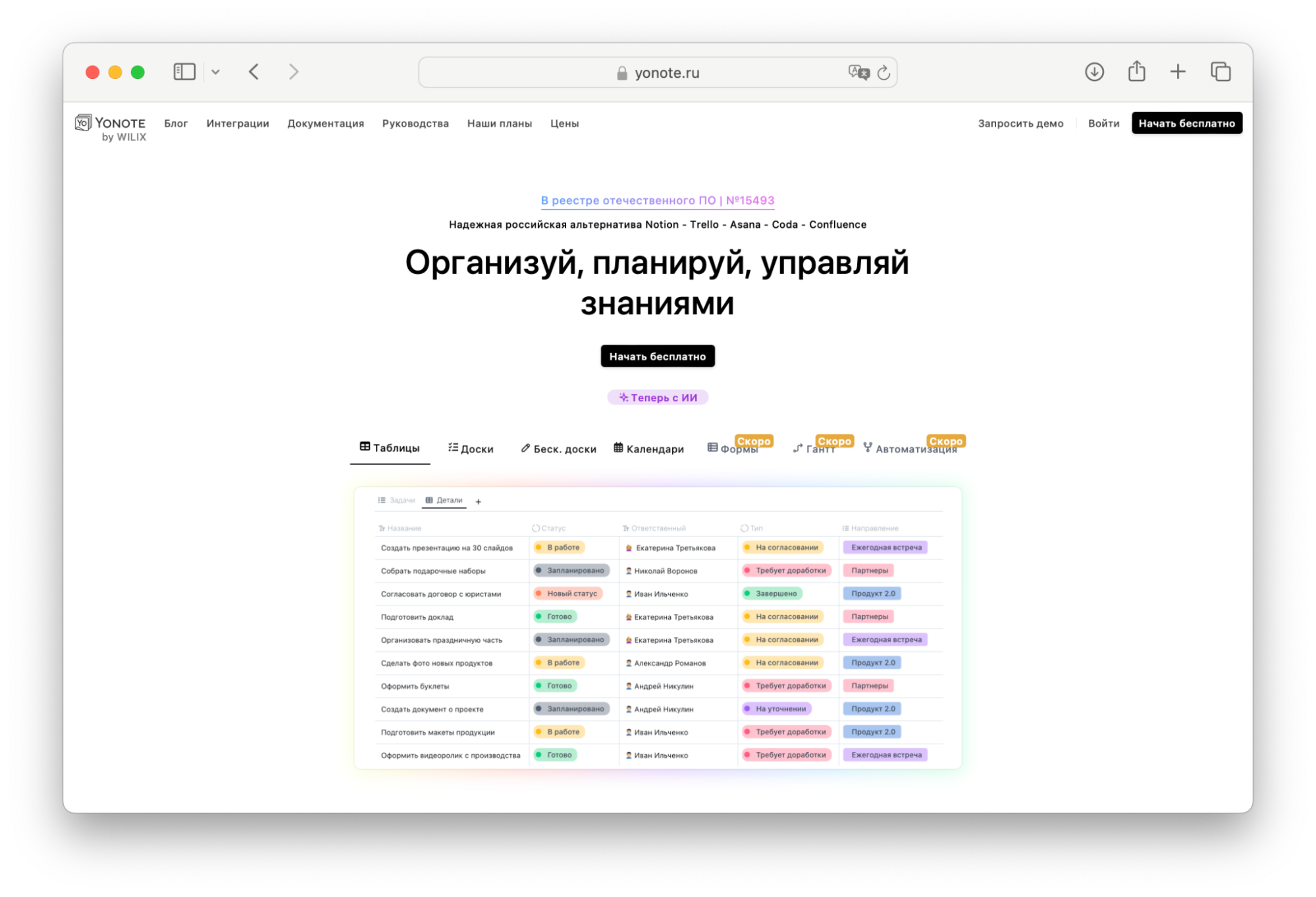Click the Направление column header
Viewport: 1316px width, 897px height.
point(870,528)
